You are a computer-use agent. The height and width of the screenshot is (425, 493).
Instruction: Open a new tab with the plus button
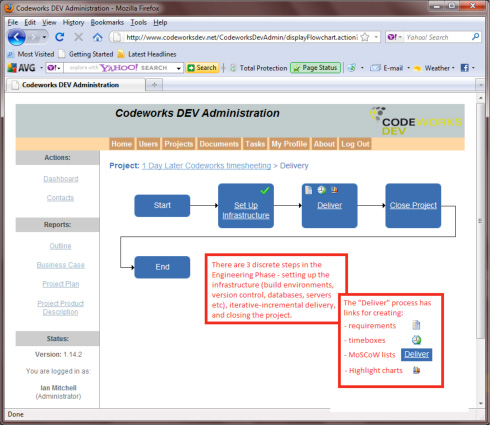pyautogui.click(x=154, y=85)
